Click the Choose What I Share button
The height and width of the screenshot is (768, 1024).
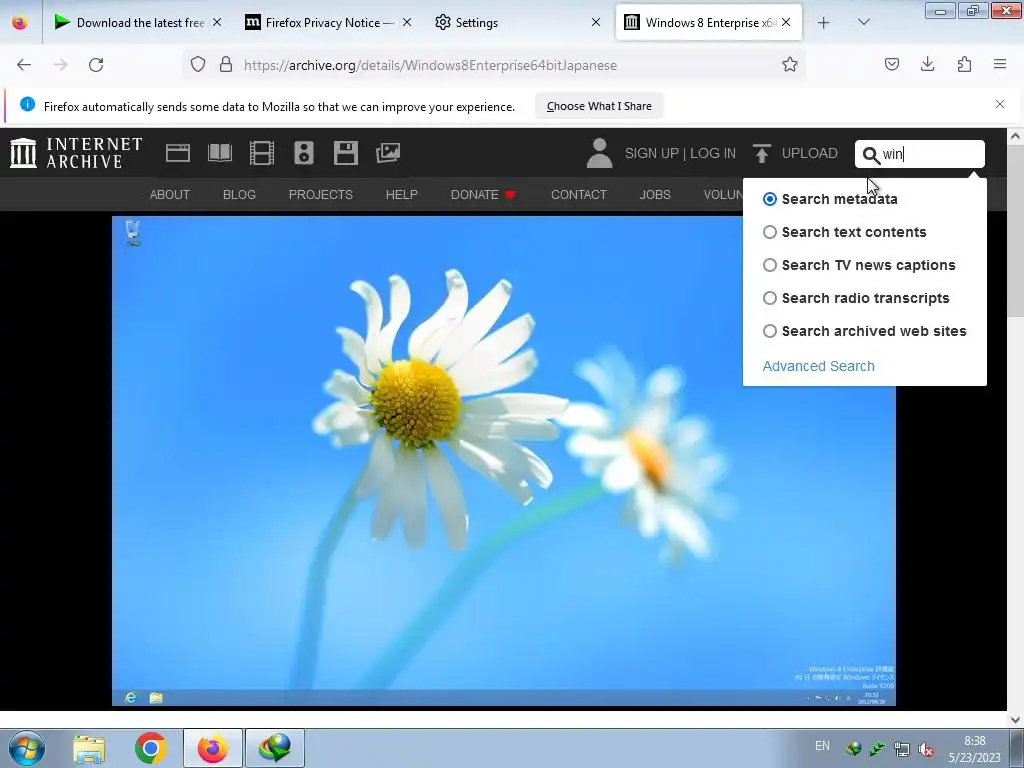point(599,106)
